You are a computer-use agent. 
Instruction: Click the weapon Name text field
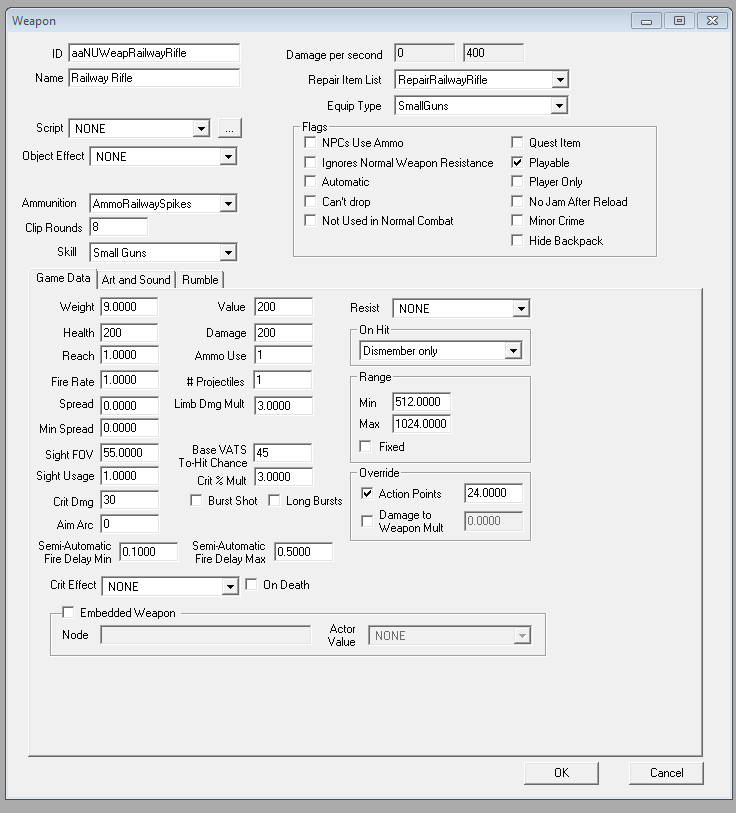[154, 78]
